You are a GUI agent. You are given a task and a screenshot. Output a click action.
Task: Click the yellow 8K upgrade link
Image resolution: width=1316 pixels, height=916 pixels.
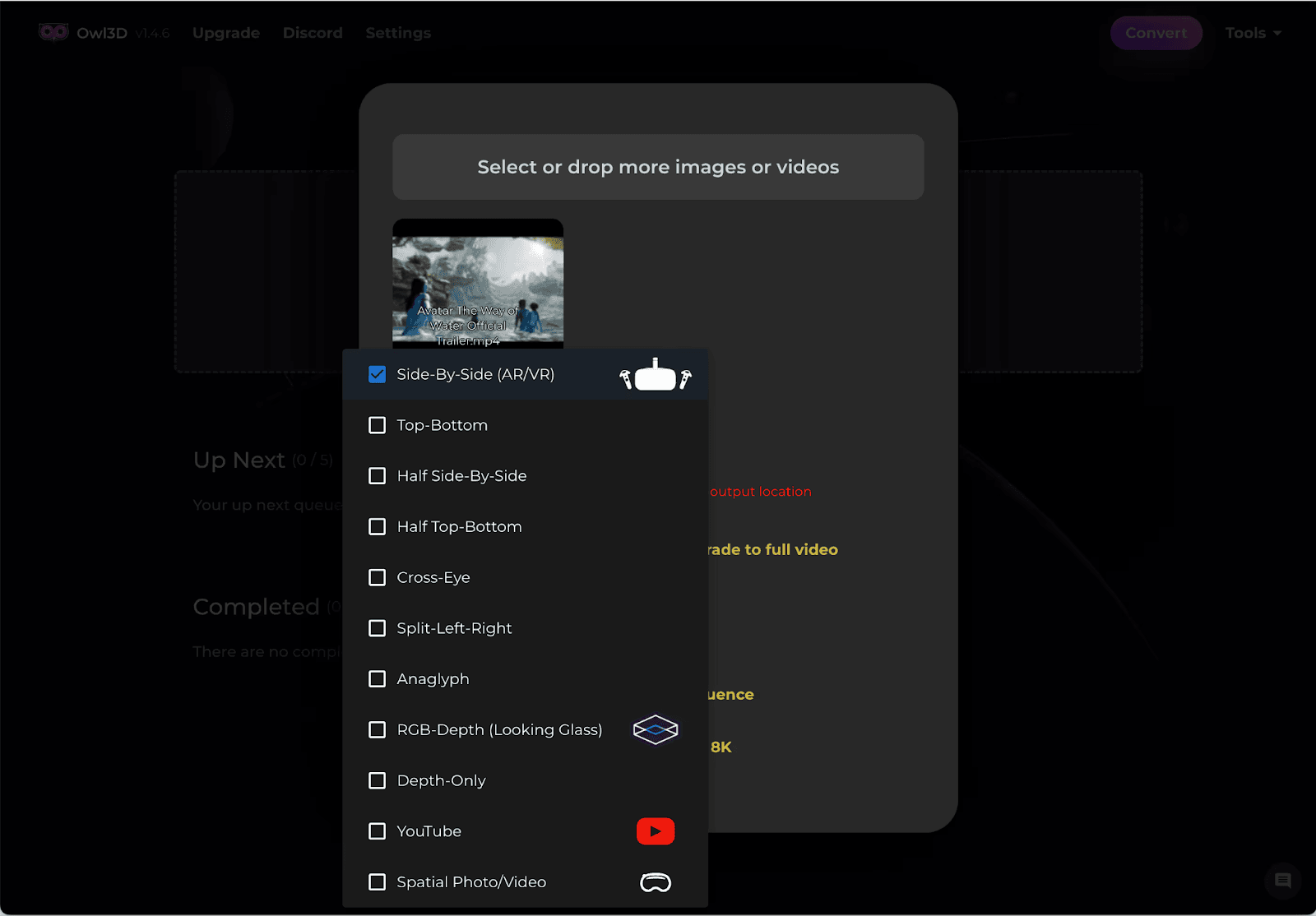[721, 747]
